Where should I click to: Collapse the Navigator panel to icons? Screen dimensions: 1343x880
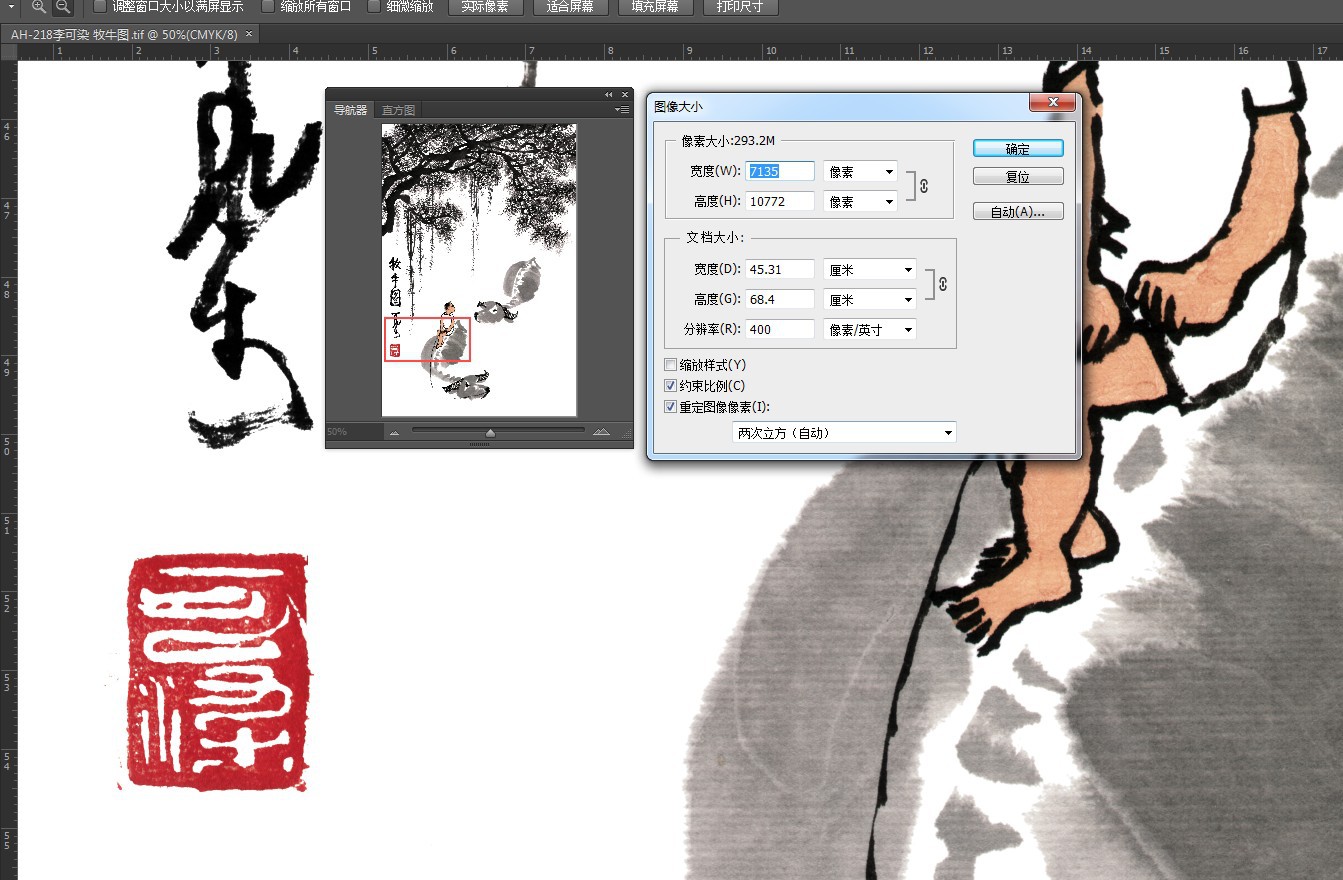[608, 94]
